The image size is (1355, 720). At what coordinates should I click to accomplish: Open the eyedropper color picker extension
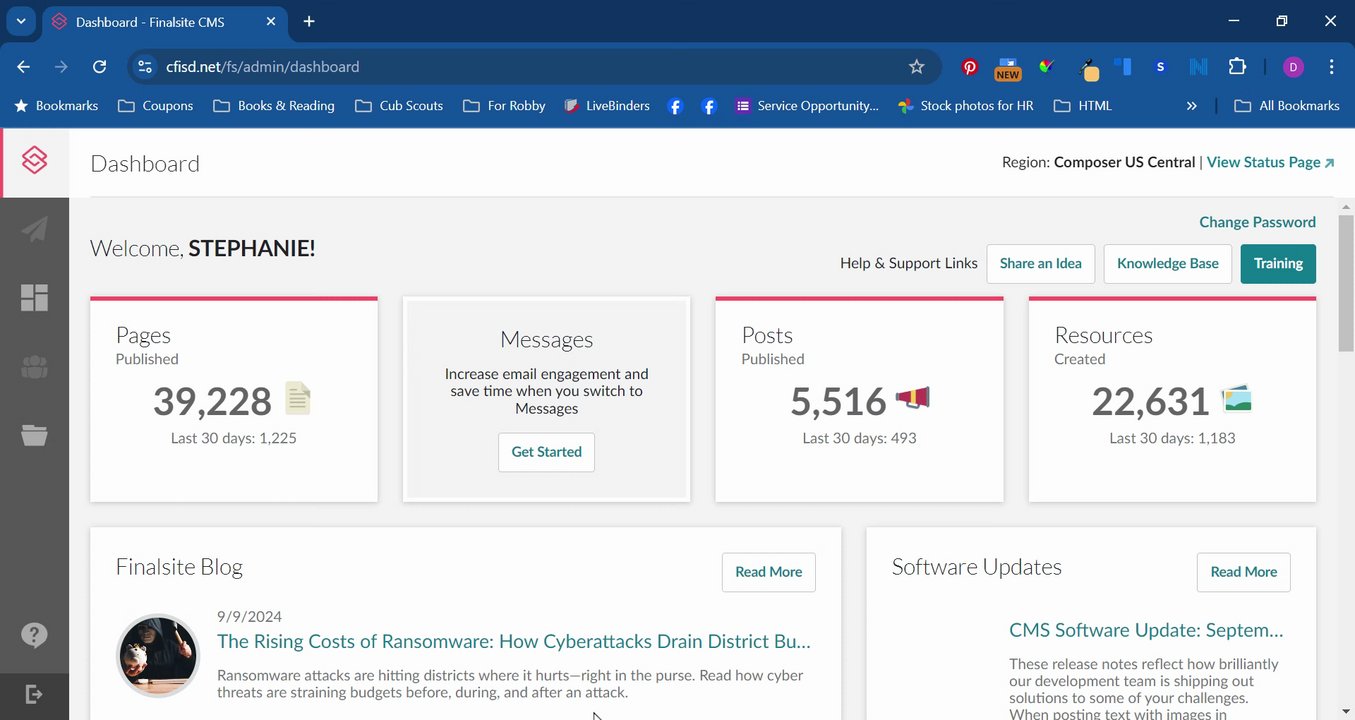coord(1089,68)
